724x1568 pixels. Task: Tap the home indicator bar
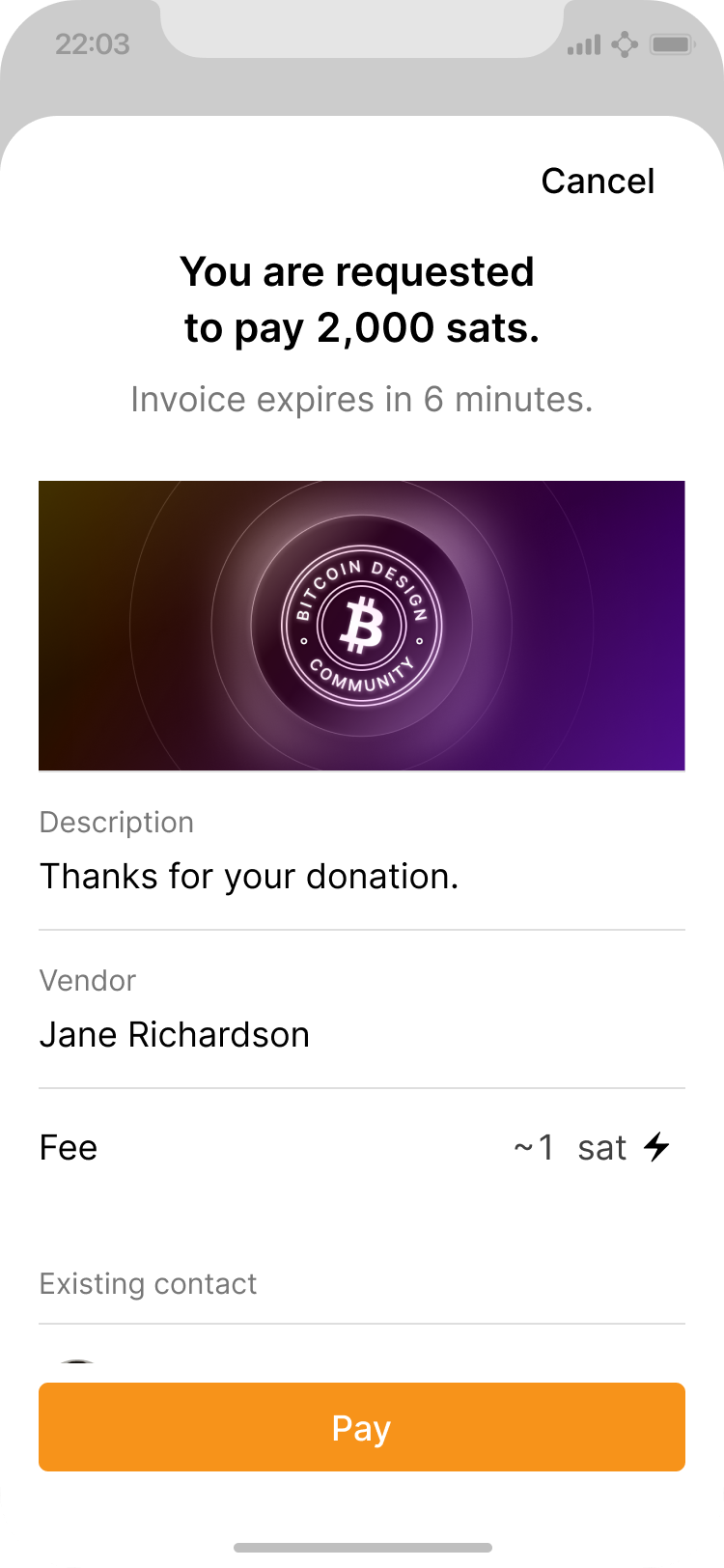362,1547
